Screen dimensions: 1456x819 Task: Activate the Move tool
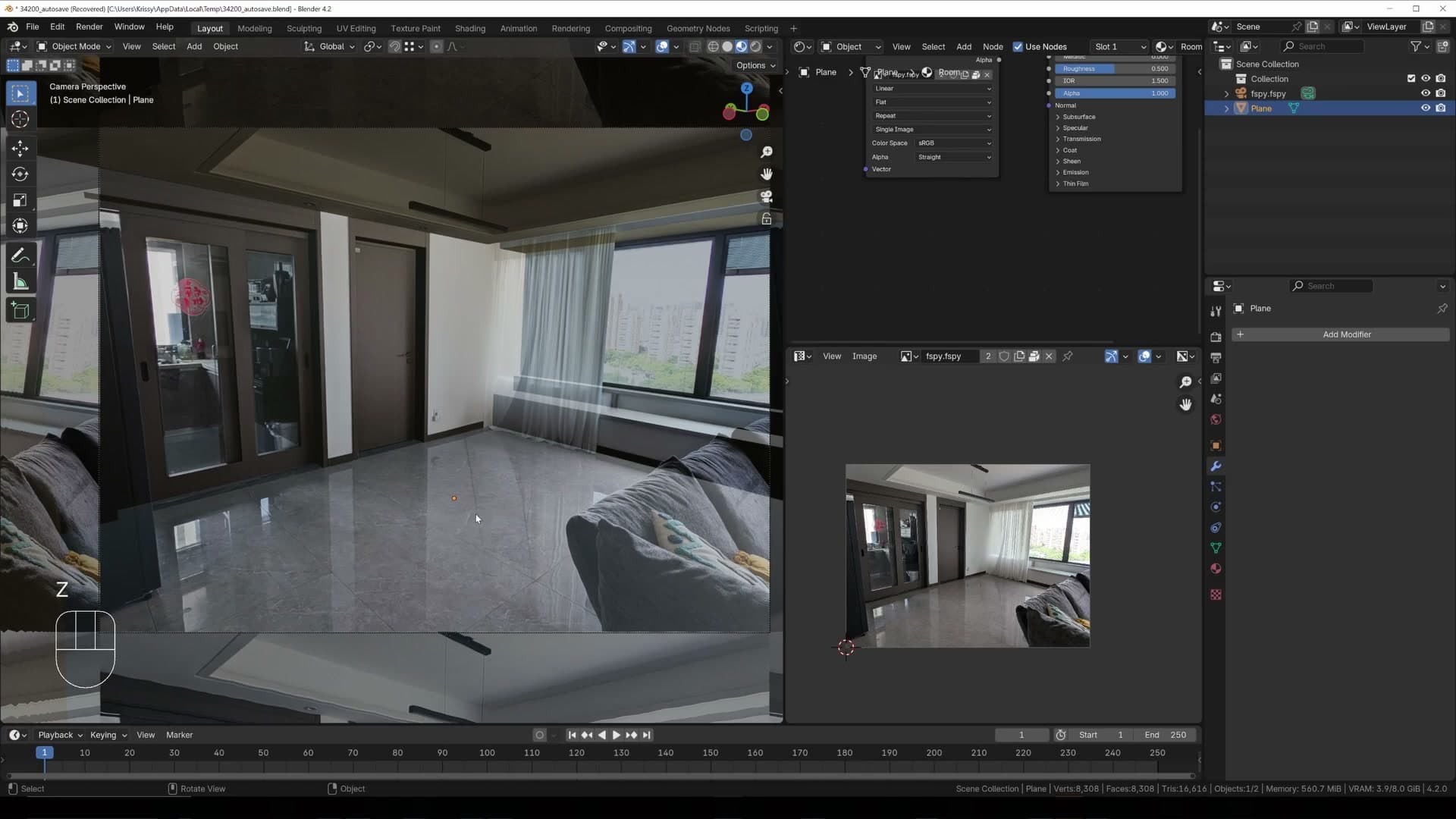pos(20,148)
